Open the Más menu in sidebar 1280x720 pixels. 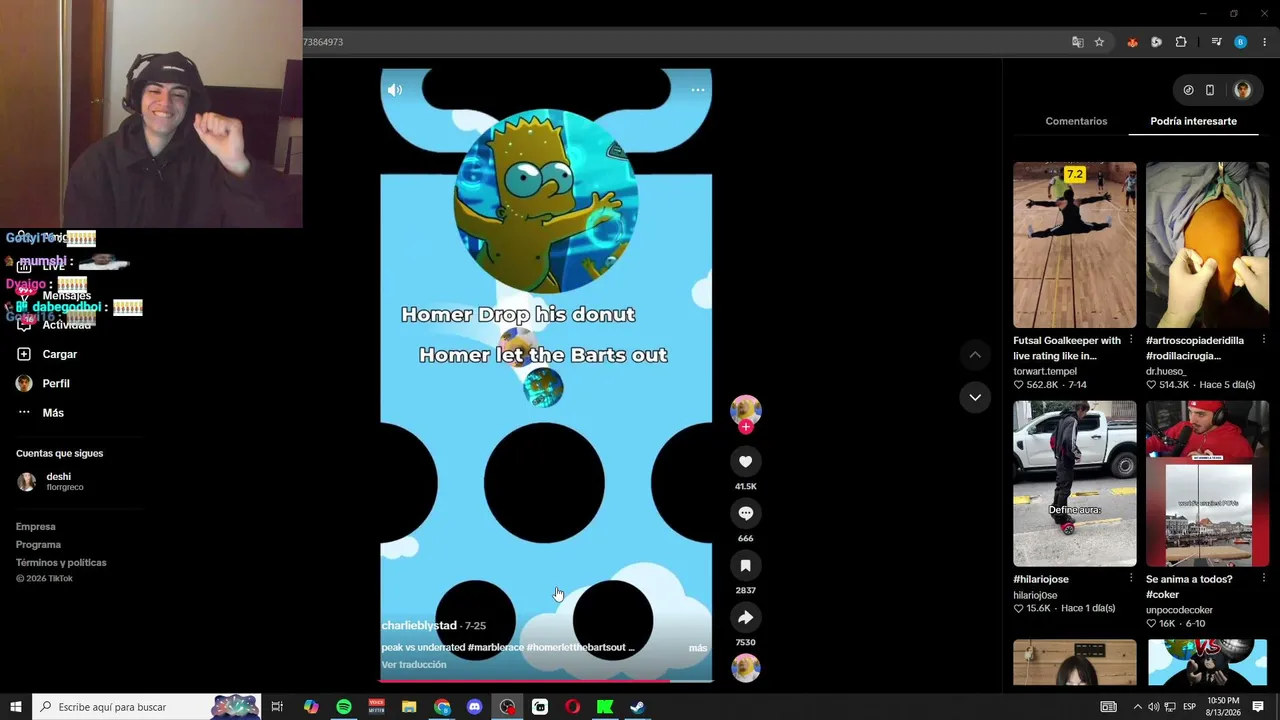[40, 413]
